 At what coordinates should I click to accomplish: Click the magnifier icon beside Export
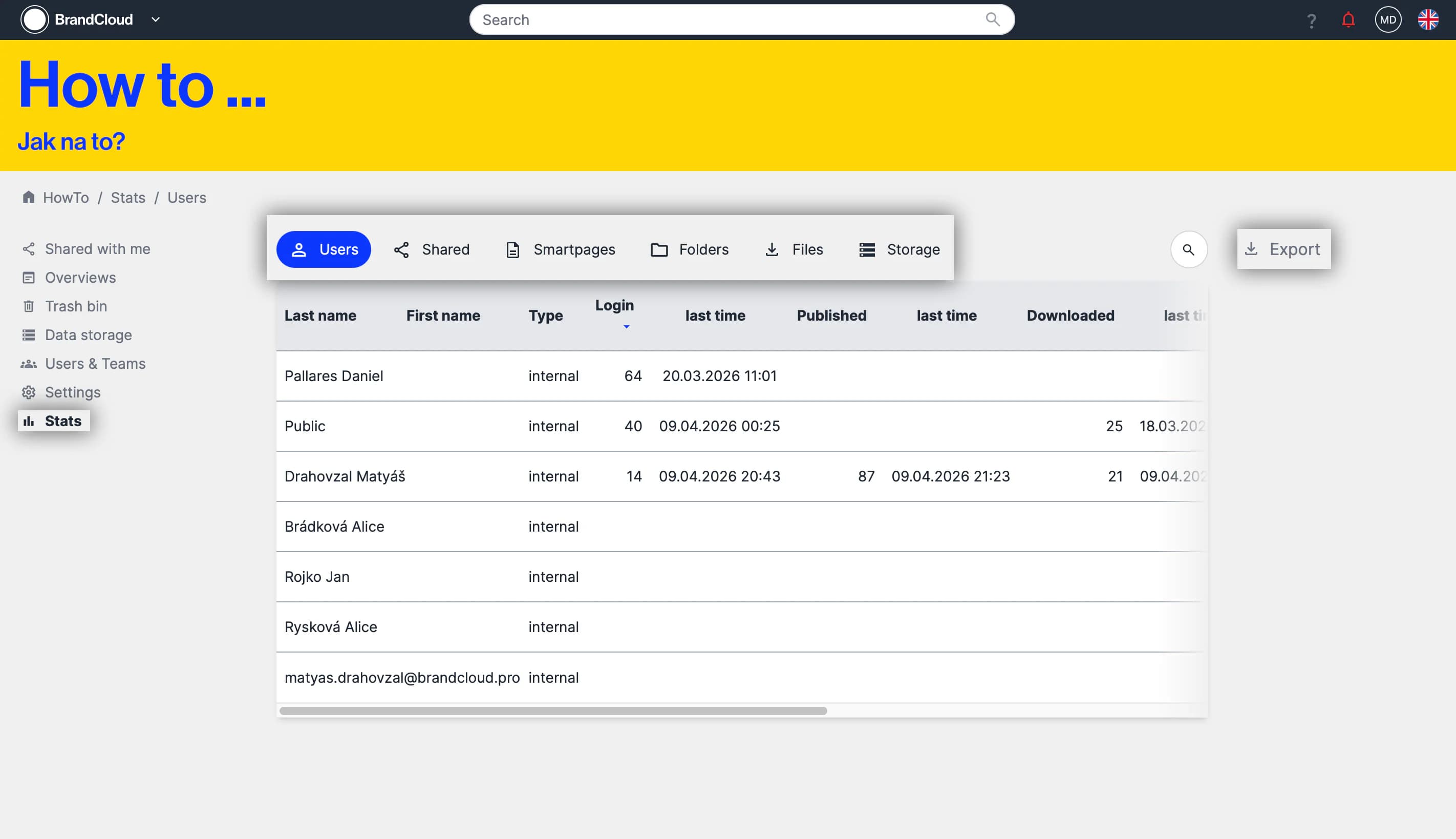1188,249
